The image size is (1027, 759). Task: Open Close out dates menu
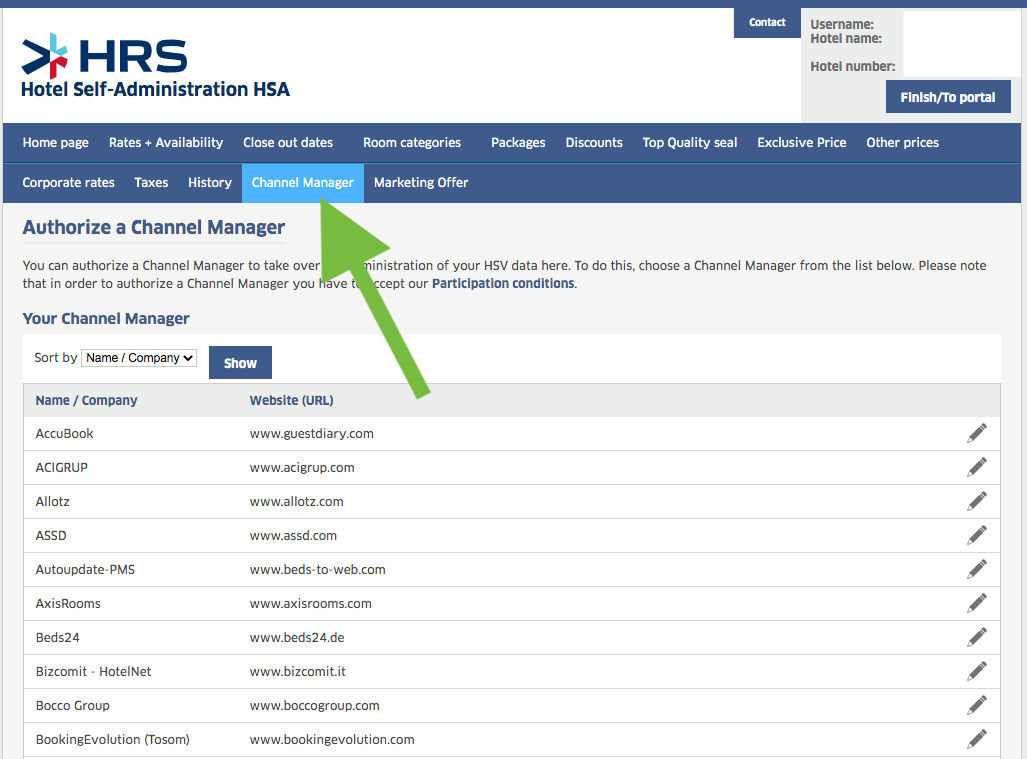click(x=288, y=143)
